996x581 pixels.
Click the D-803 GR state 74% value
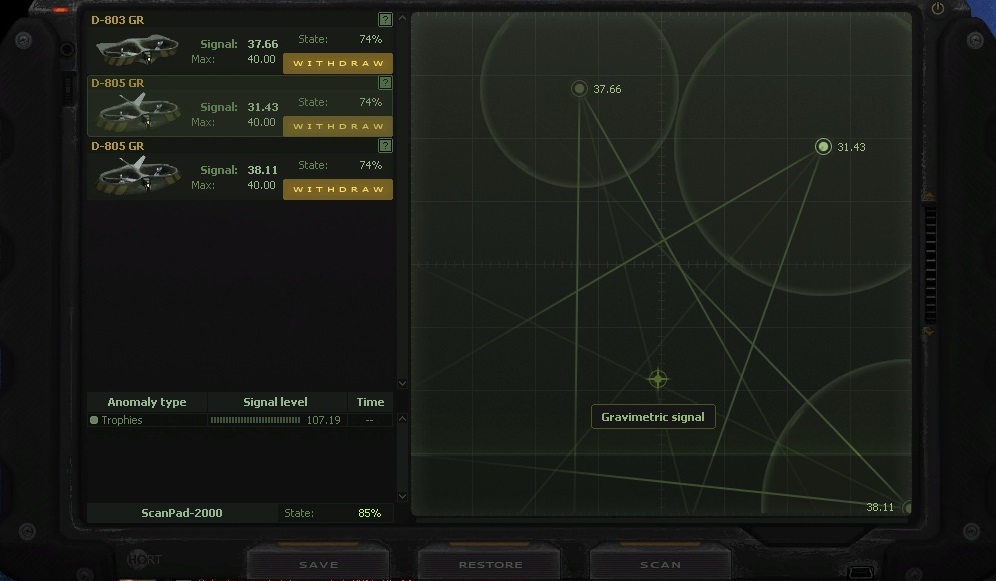(x=370, y=39)
